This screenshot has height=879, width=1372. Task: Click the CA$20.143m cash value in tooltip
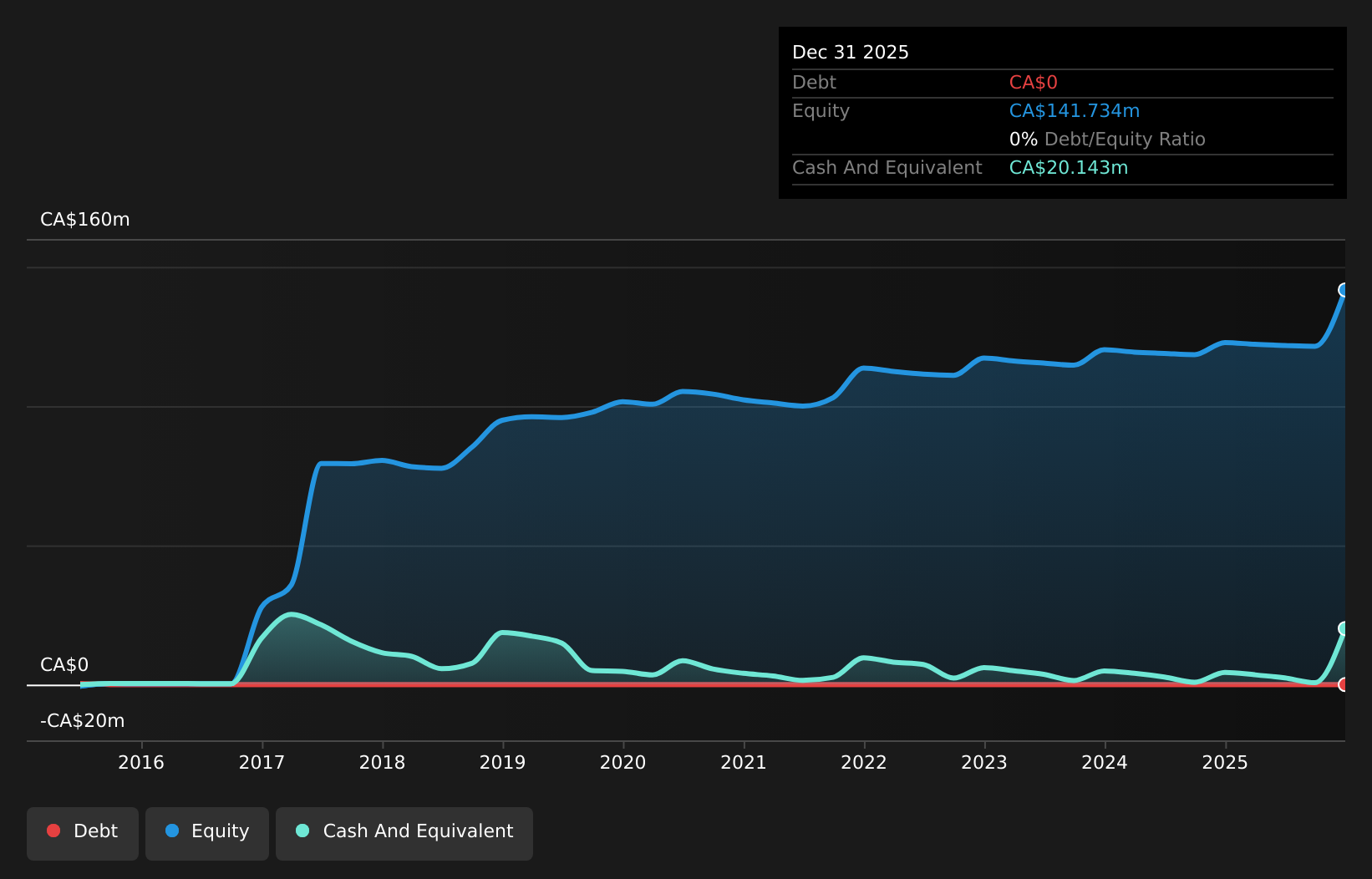(1069, 168)
